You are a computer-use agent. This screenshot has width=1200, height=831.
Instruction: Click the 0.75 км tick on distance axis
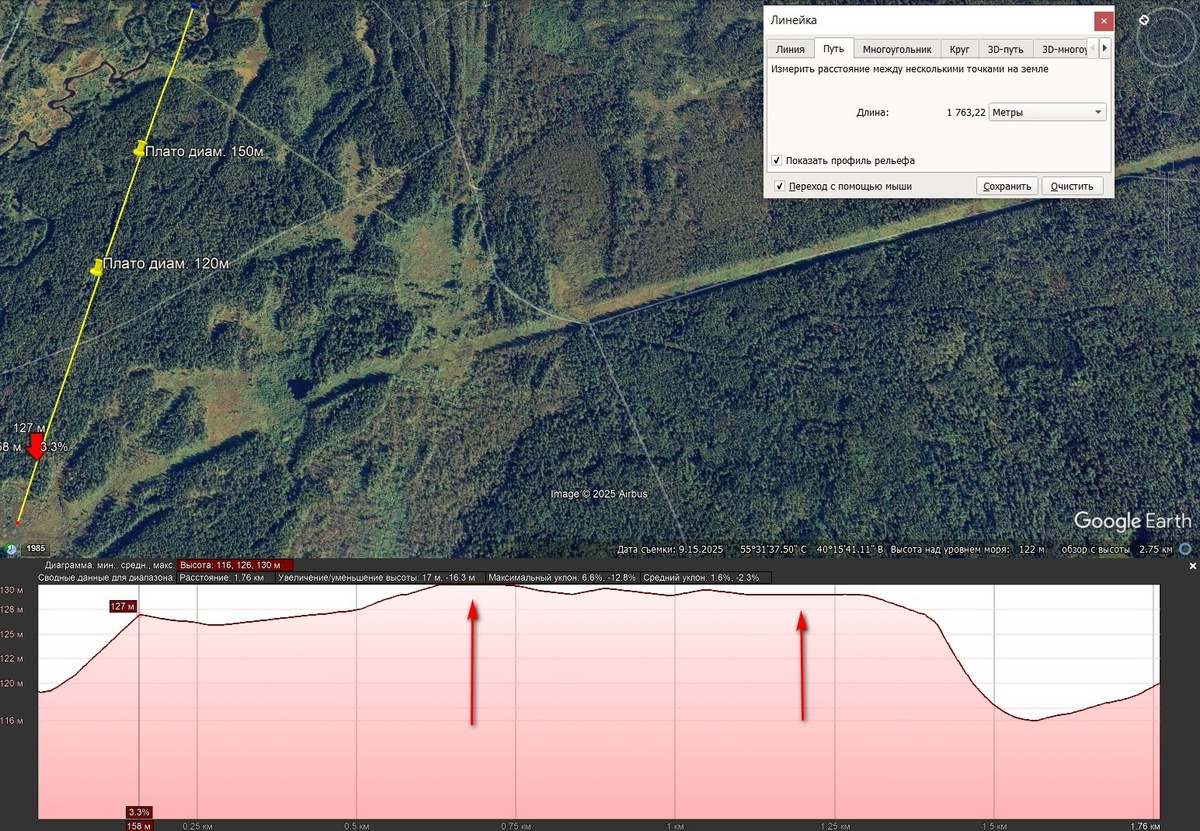(516, 826)
